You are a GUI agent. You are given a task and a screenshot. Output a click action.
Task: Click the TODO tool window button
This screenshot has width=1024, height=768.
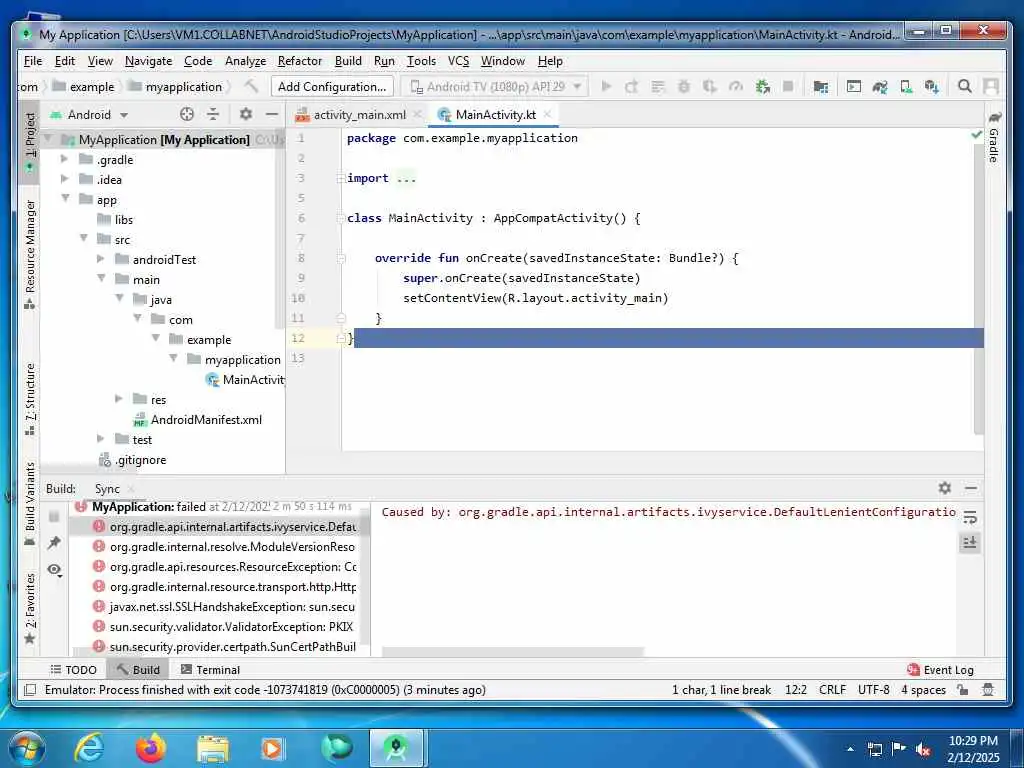pos(73,669)
